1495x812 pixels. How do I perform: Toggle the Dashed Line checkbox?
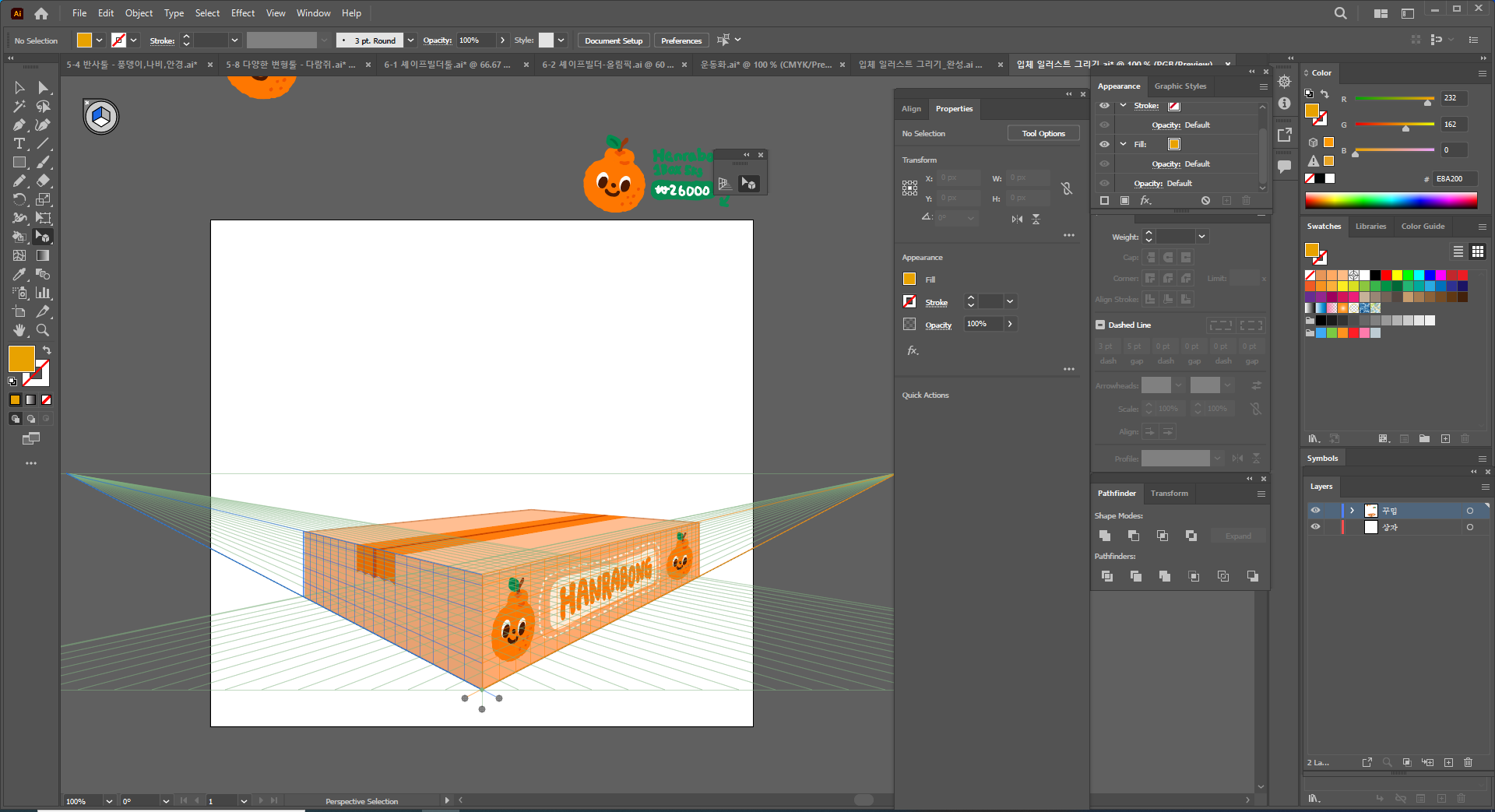point(1100,325)
